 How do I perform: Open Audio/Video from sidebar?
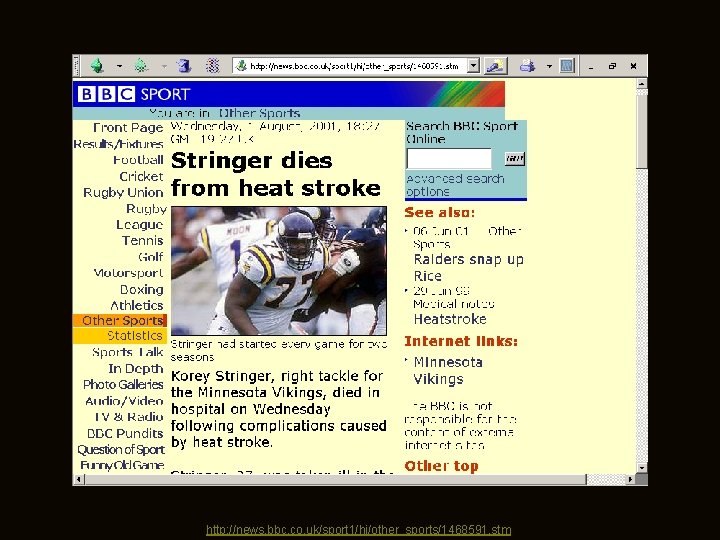[x=124, y=401]
